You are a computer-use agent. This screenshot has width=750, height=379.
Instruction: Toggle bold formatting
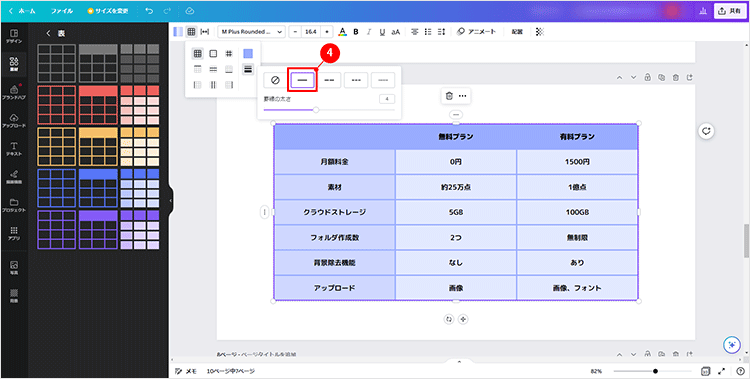coord(356,32)
